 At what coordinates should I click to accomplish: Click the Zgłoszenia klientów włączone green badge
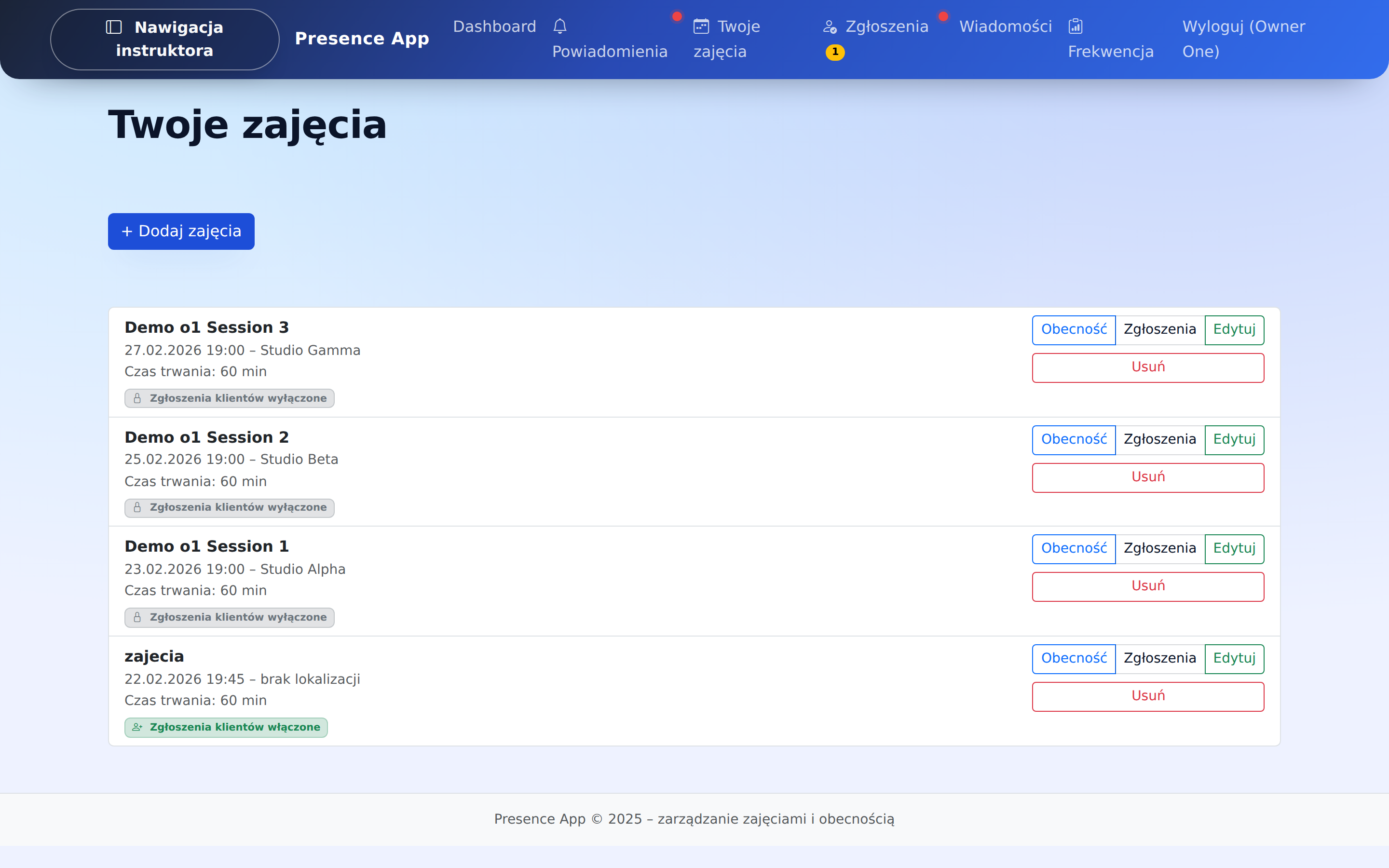point(226,727)
